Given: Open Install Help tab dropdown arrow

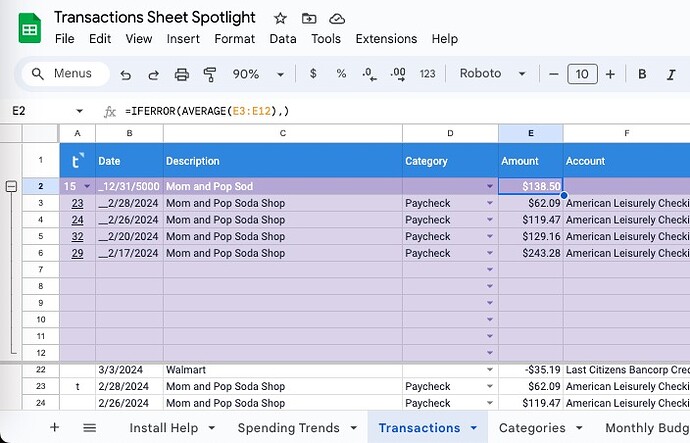Looking at the screenshot, I should tap(212, 428).
